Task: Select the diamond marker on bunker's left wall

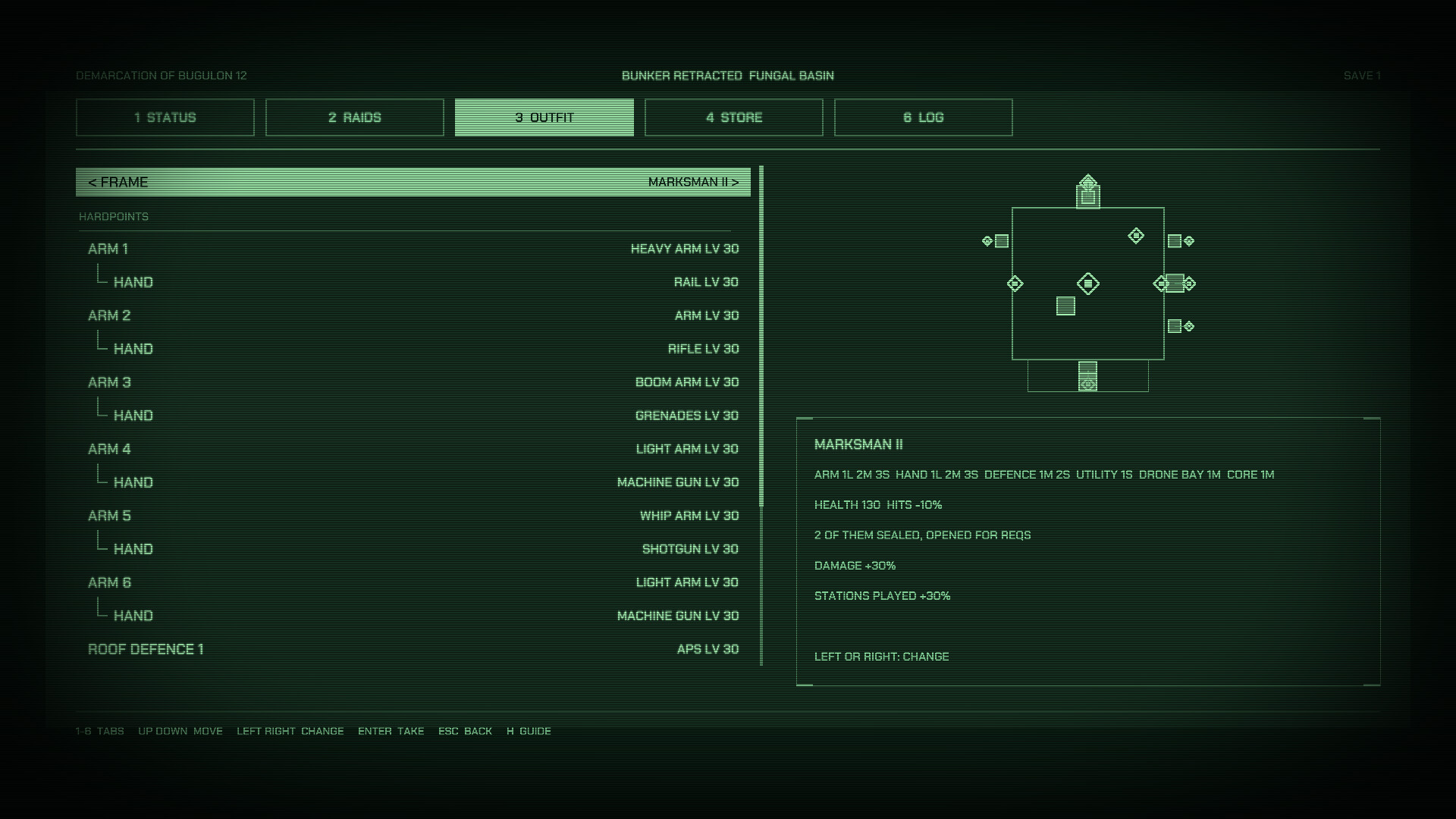Action: tap(1015, 284)
